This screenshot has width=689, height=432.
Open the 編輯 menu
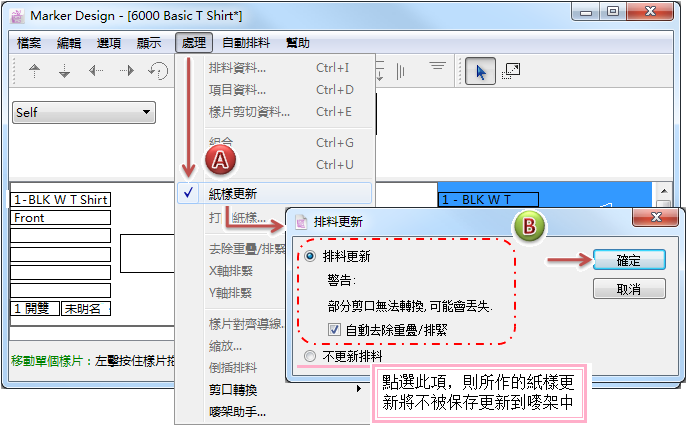pyautogui.click(x=69, y=43)
